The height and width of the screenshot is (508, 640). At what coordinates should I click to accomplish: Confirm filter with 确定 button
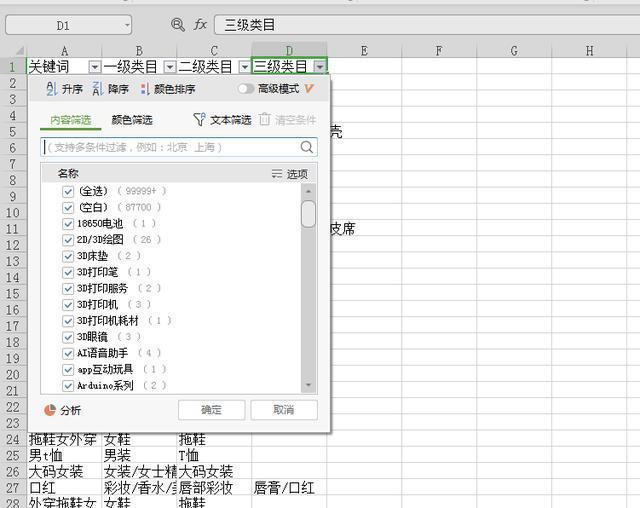[x=211, y=410]
